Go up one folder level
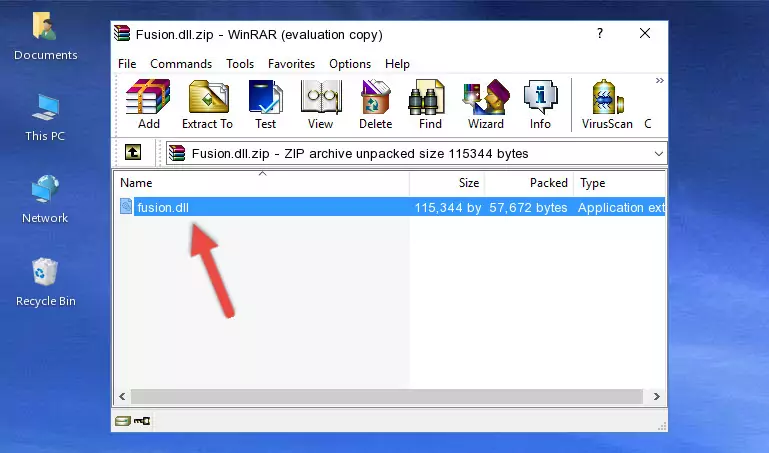Screen dimensions: 769x453 [133, 152]
